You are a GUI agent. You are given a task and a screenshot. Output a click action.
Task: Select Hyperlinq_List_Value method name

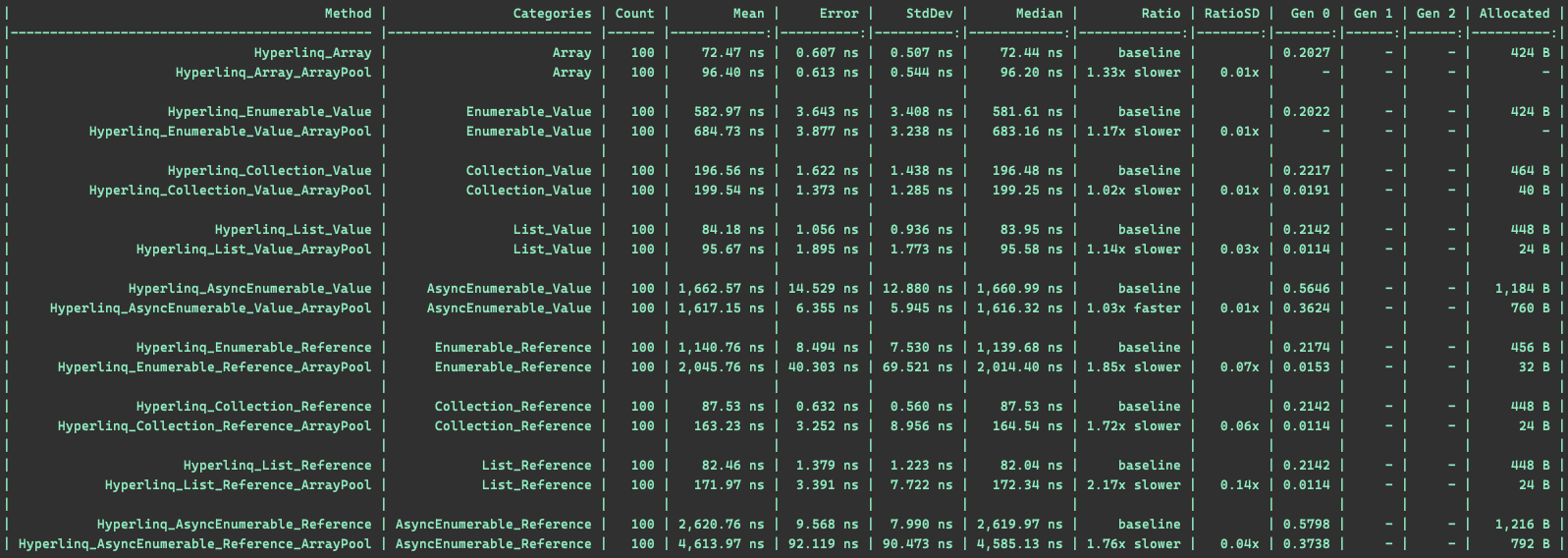click(x=294, y=230)
